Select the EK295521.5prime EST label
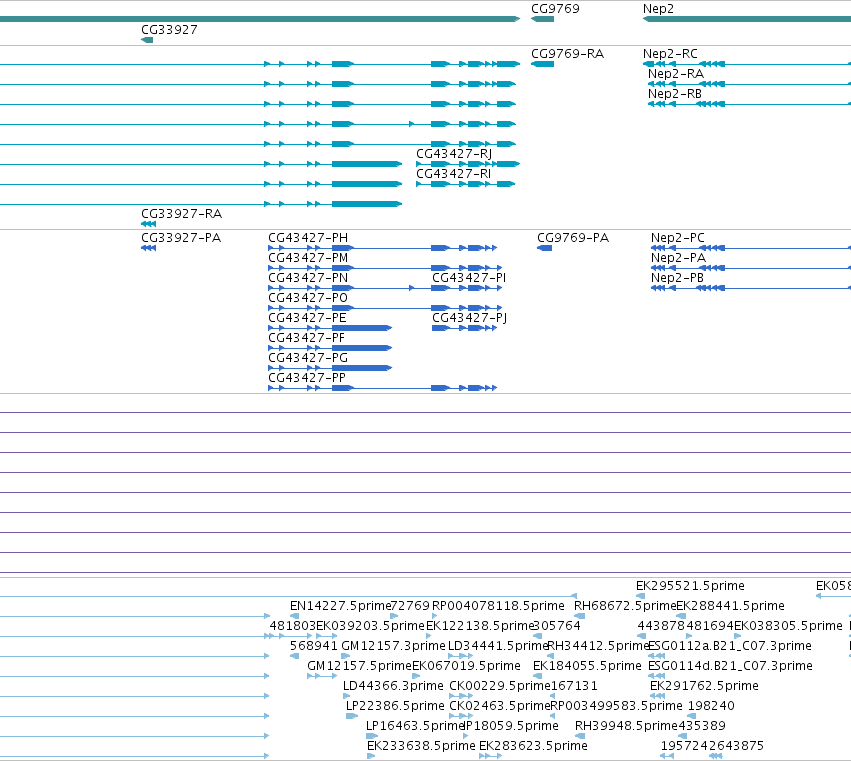 pyautogui.click(x=690, y=586)
